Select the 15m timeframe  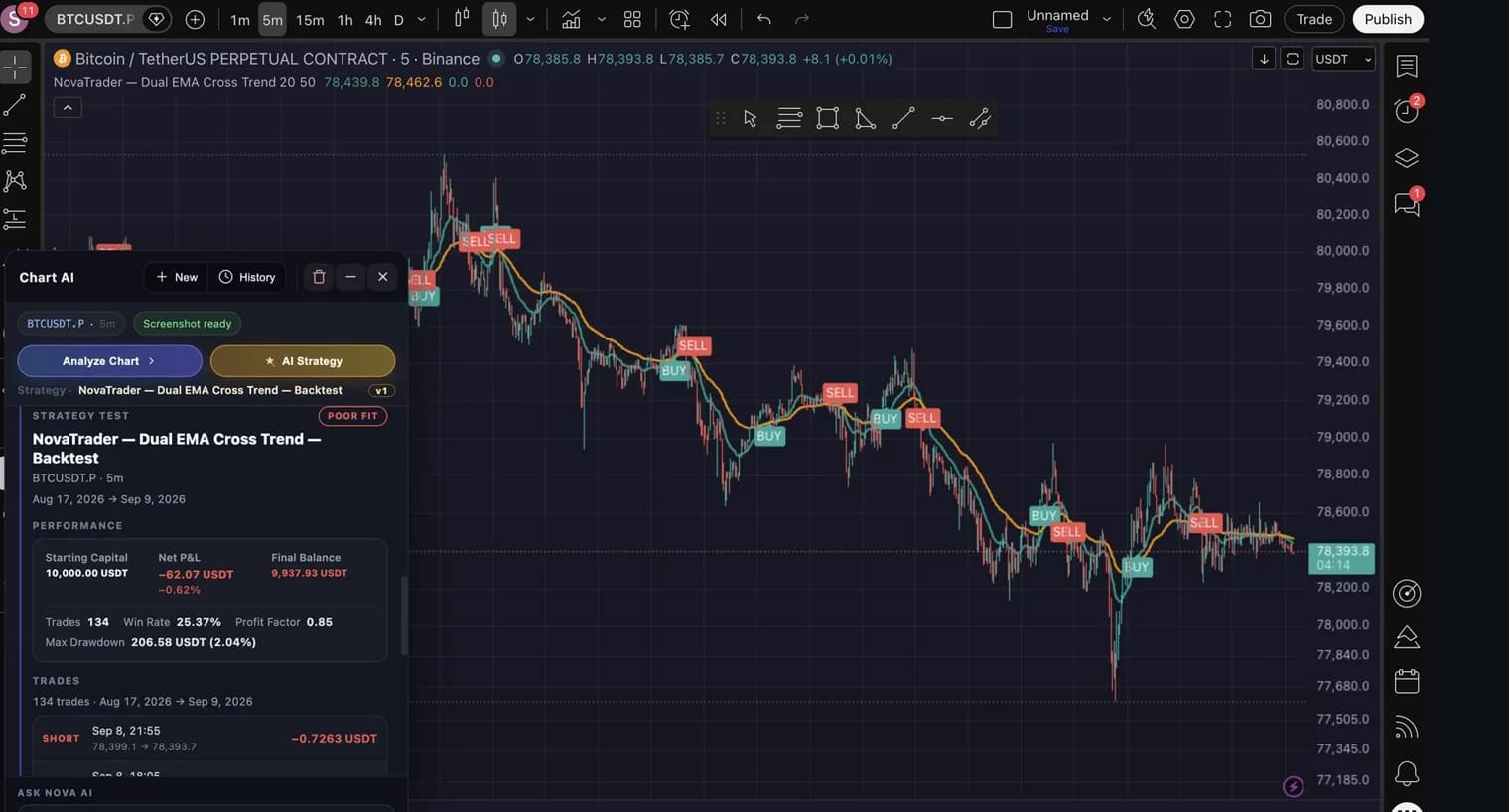click(x=310, y=19)
